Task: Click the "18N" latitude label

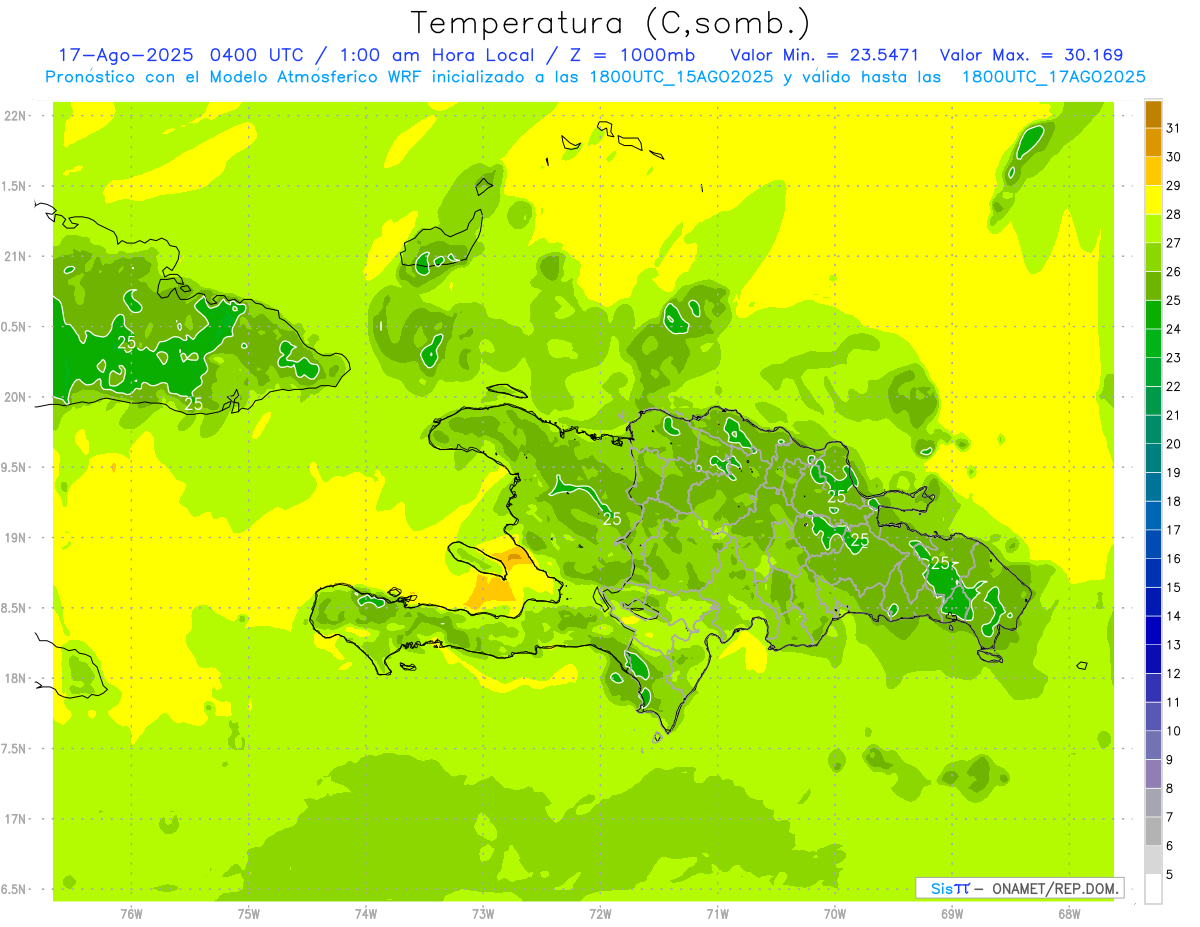Action: click(16, 678)
